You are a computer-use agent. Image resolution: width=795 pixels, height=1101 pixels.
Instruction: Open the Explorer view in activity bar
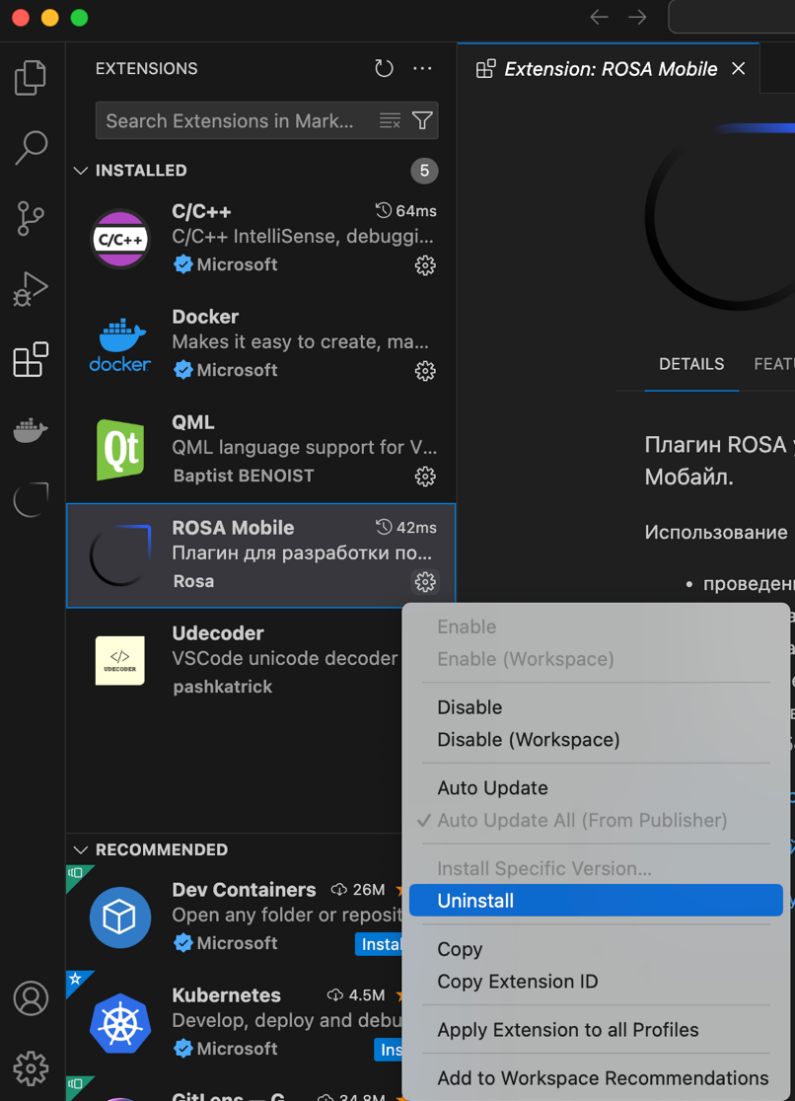point(31,78)
